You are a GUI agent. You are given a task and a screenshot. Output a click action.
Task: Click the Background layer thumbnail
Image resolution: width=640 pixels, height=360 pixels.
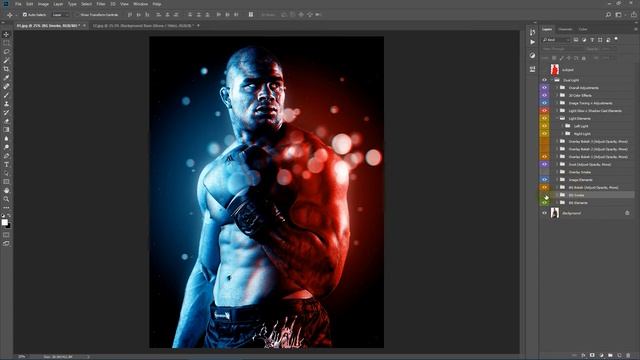click(555, 213)
